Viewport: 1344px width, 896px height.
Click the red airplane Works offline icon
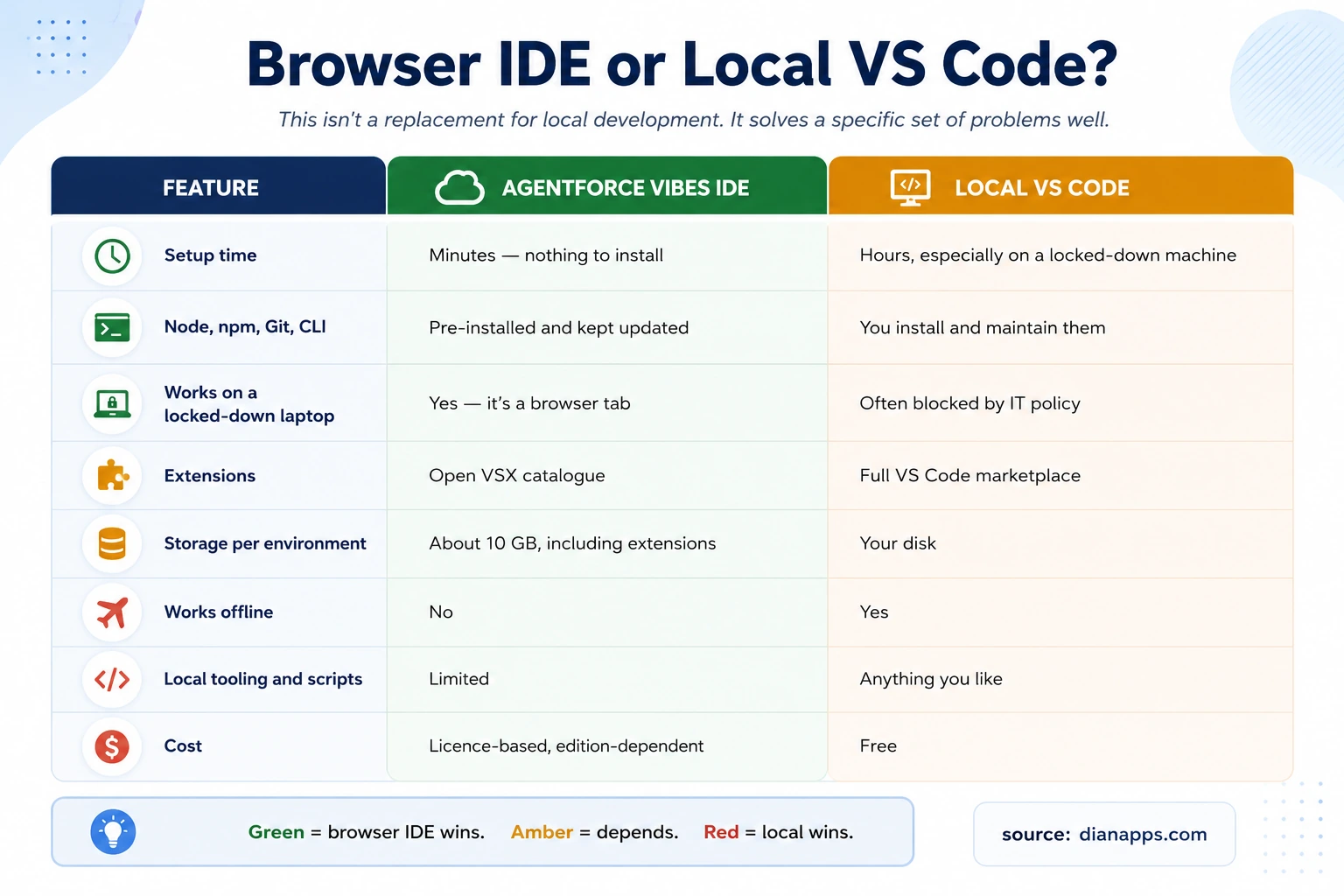[x=112, y=612]
